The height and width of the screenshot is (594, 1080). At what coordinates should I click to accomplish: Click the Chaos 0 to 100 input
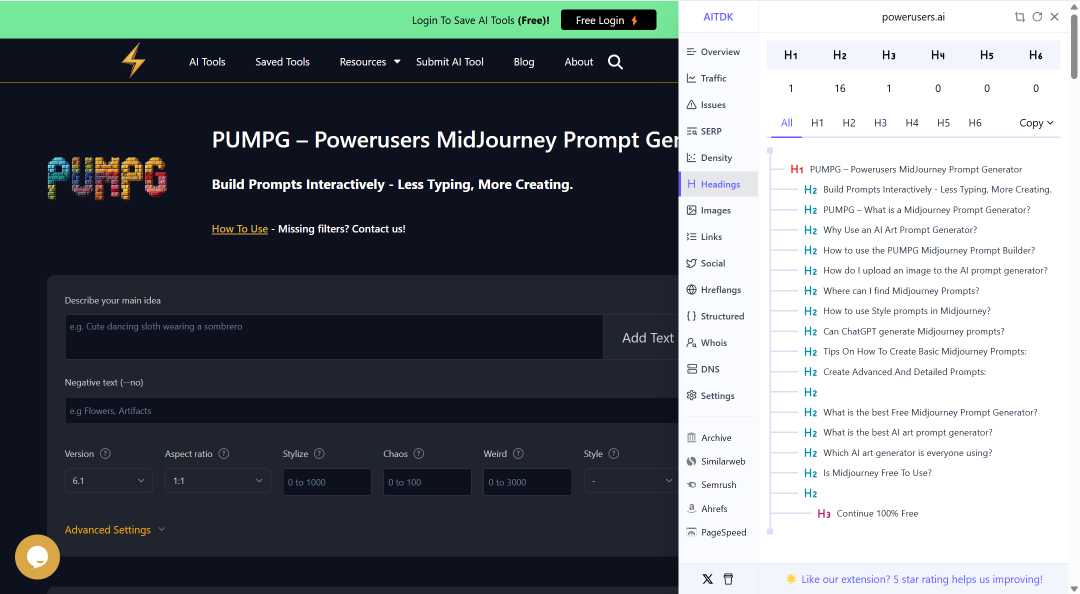pos(427,482)
